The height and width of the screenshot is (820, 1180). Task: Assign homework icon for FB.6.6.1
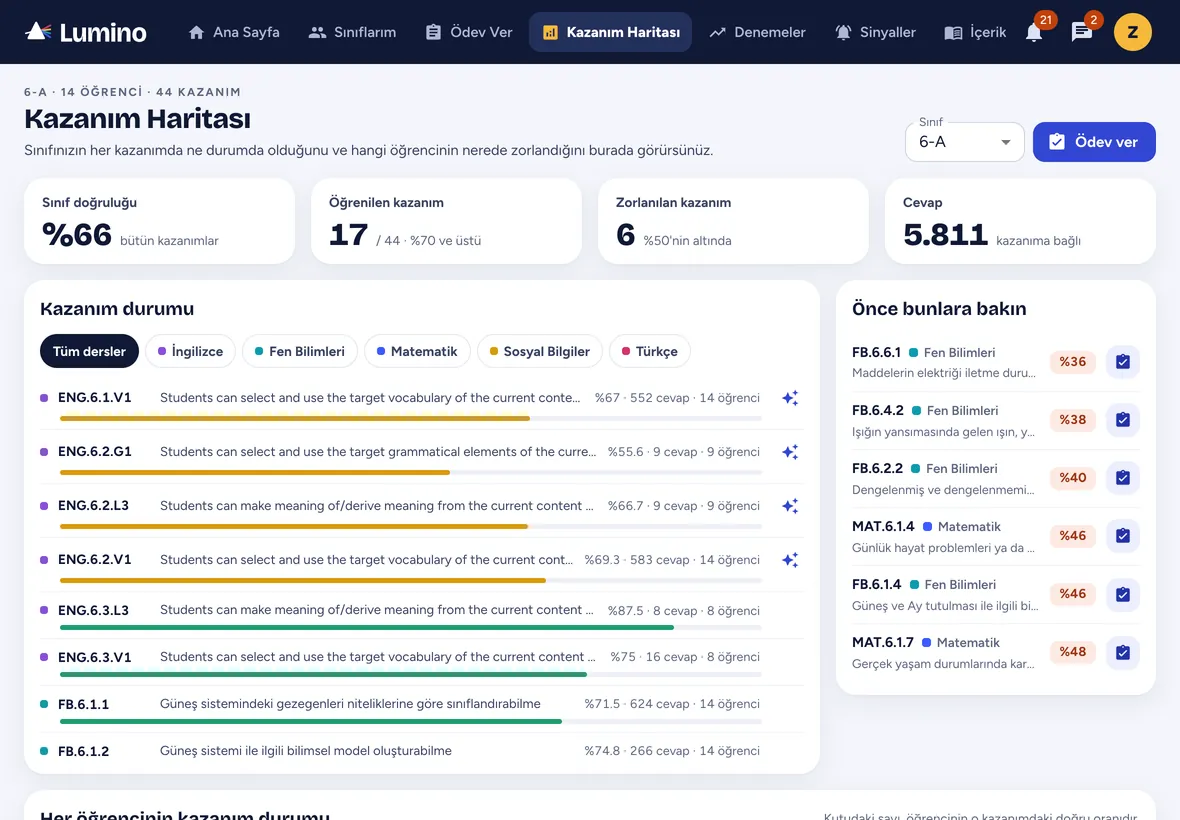click(x=1122, y=362)
